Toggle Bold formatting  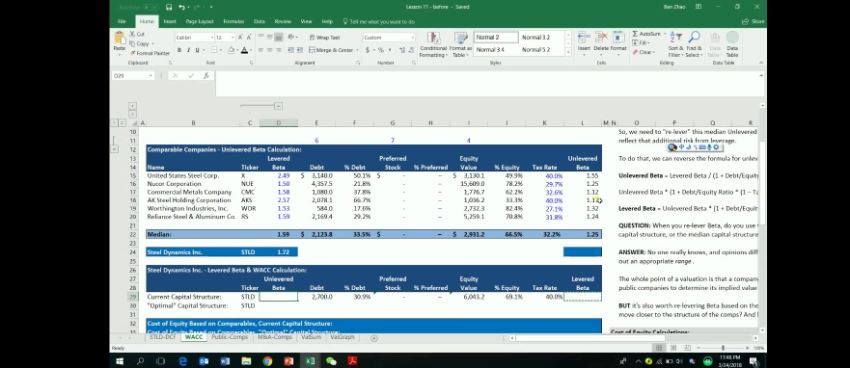[x=180, y=50]
